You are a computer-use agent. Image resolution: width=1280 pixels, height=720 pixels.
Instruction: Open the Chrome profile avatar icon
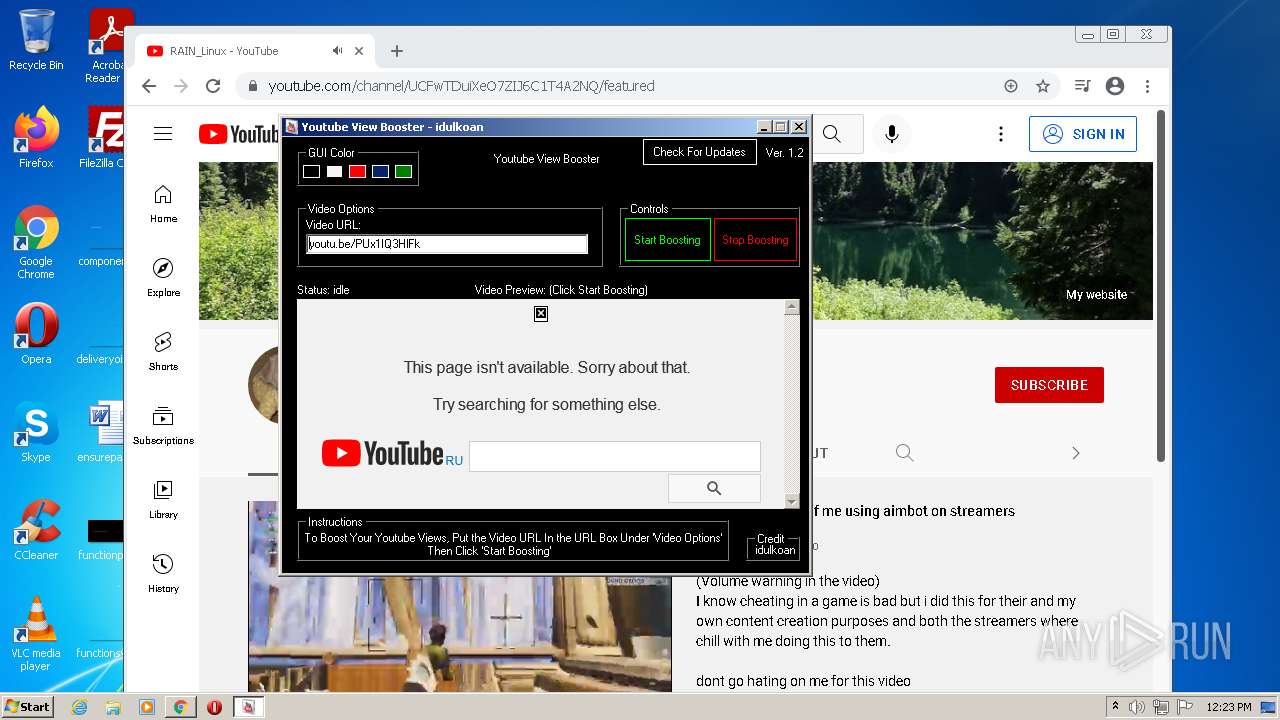point(1115,86)
